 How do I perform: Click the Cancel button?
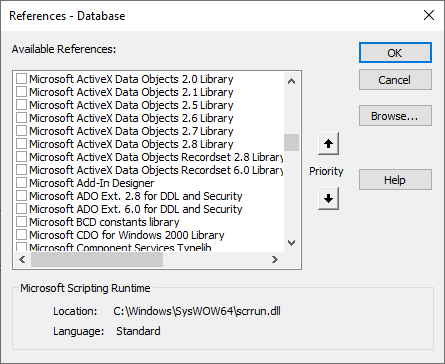click(395, 80)
